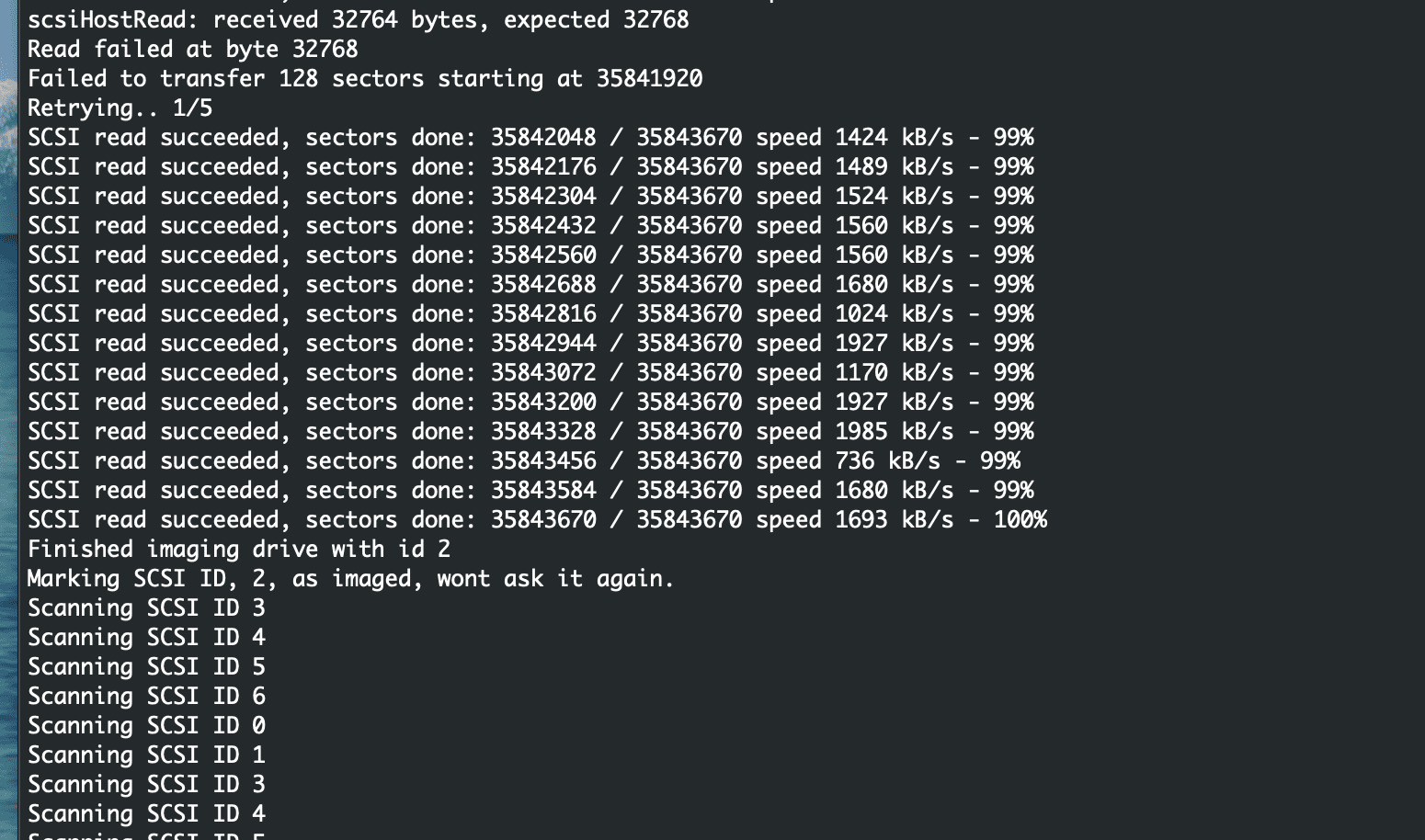Click the "Scanning SCSI ID 1" line
The width and height of the screenshot is (1425, 840).
tap(146, 755)
